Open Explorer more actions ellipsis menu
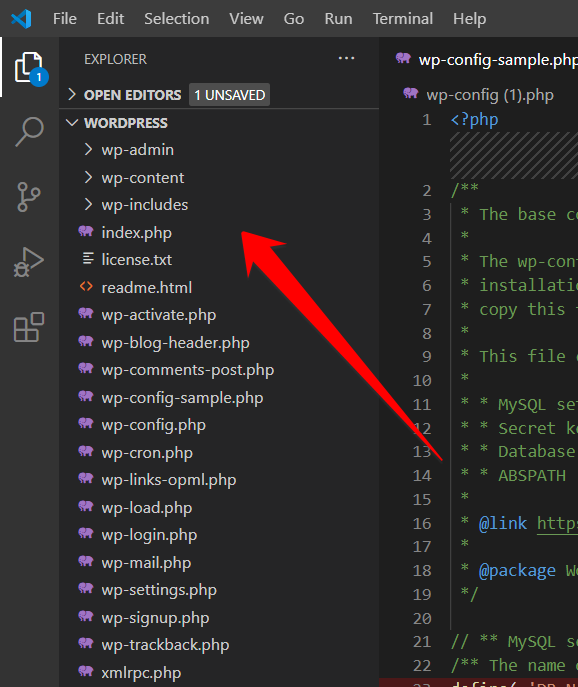 346,58
